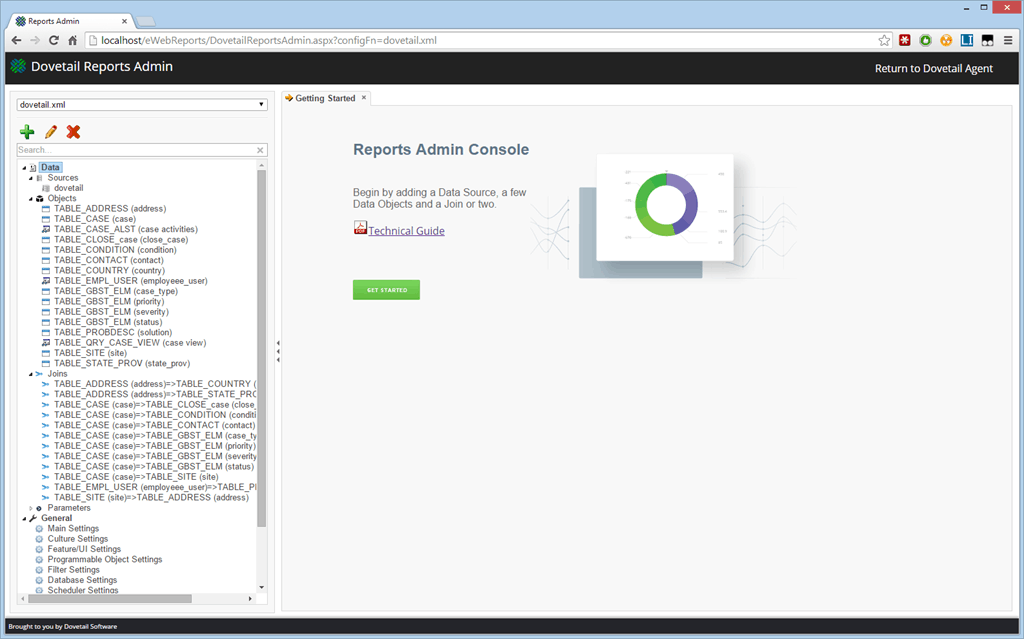Image resolution: width=1024 pixels, height=639 pixels.
Task: Click the browser back arrow
Action: 16,41
